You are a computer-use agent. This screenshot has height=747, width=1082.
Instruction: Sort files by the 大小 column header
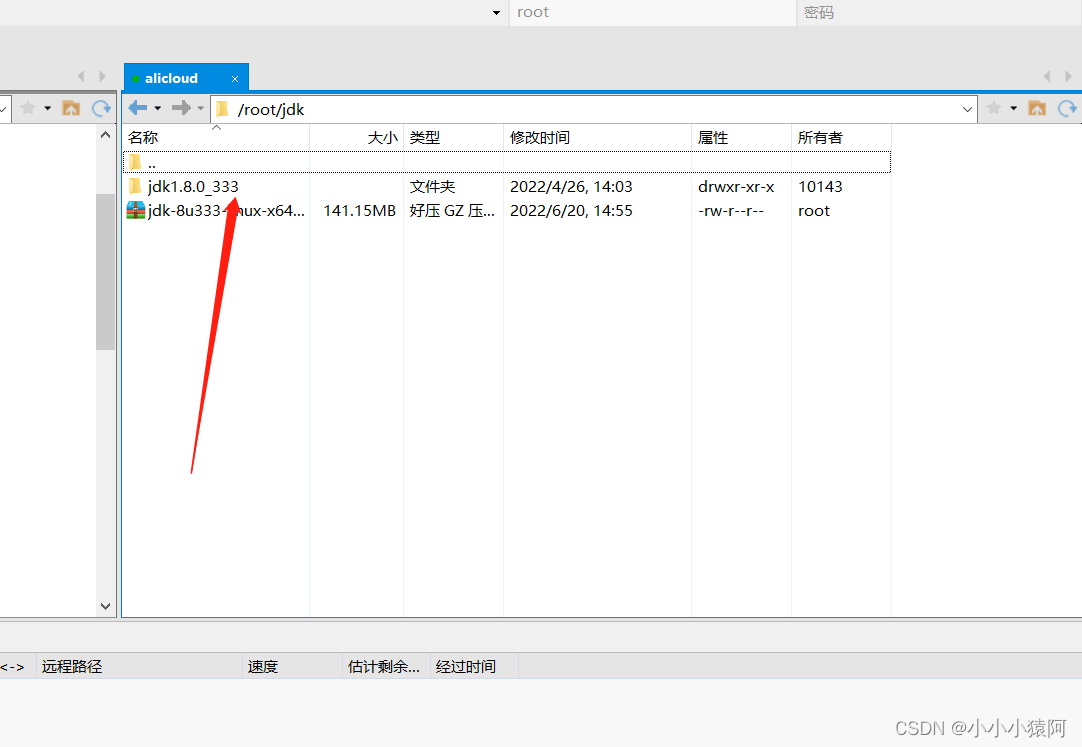pos(382,137)
